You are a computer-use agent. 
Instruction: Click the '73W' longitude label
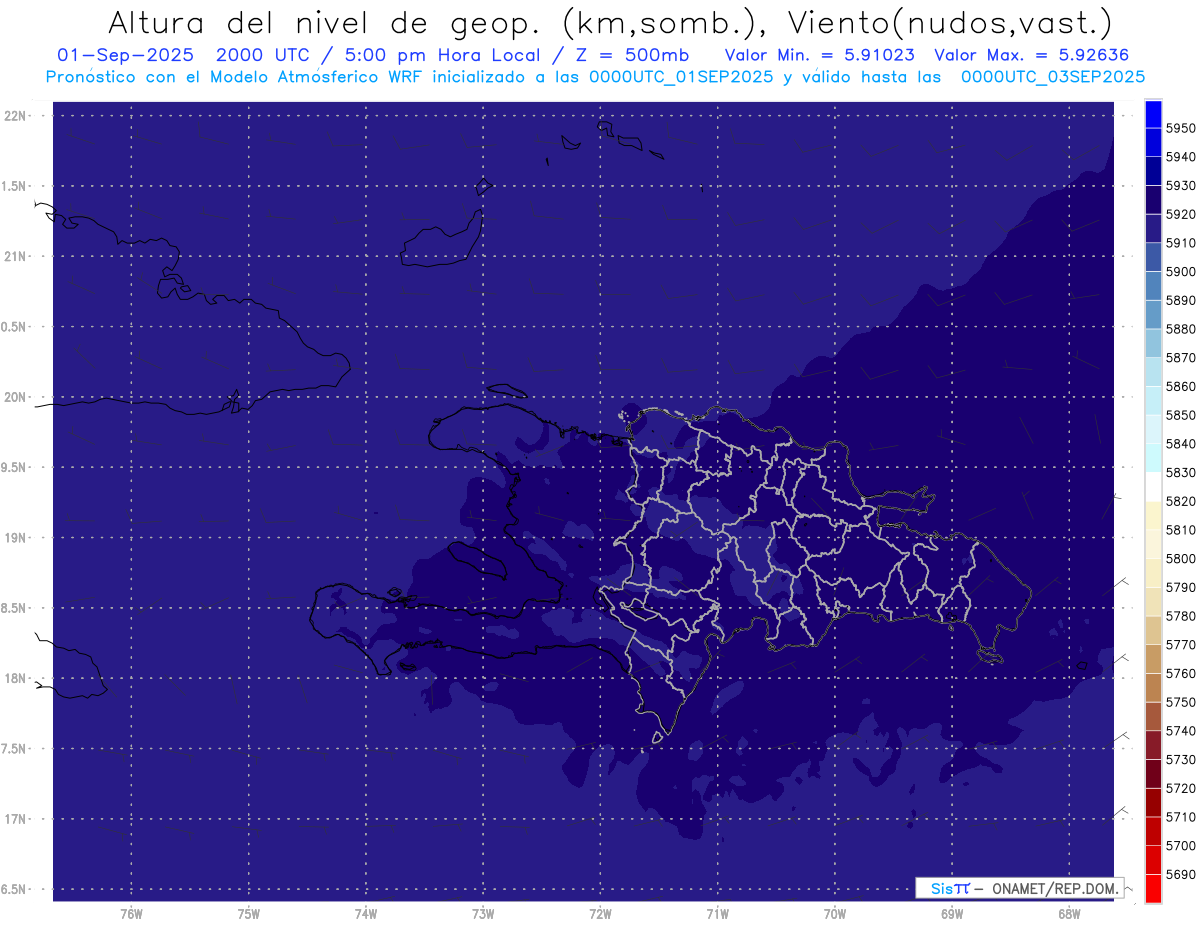click(483, 913)
